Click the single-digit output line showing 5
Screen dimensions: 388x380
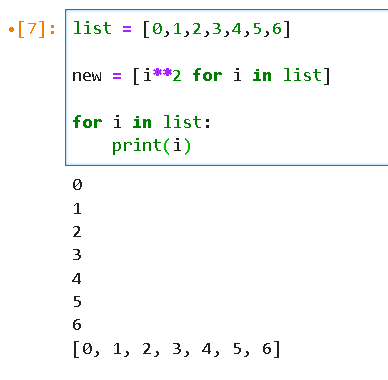pos(77,302)
